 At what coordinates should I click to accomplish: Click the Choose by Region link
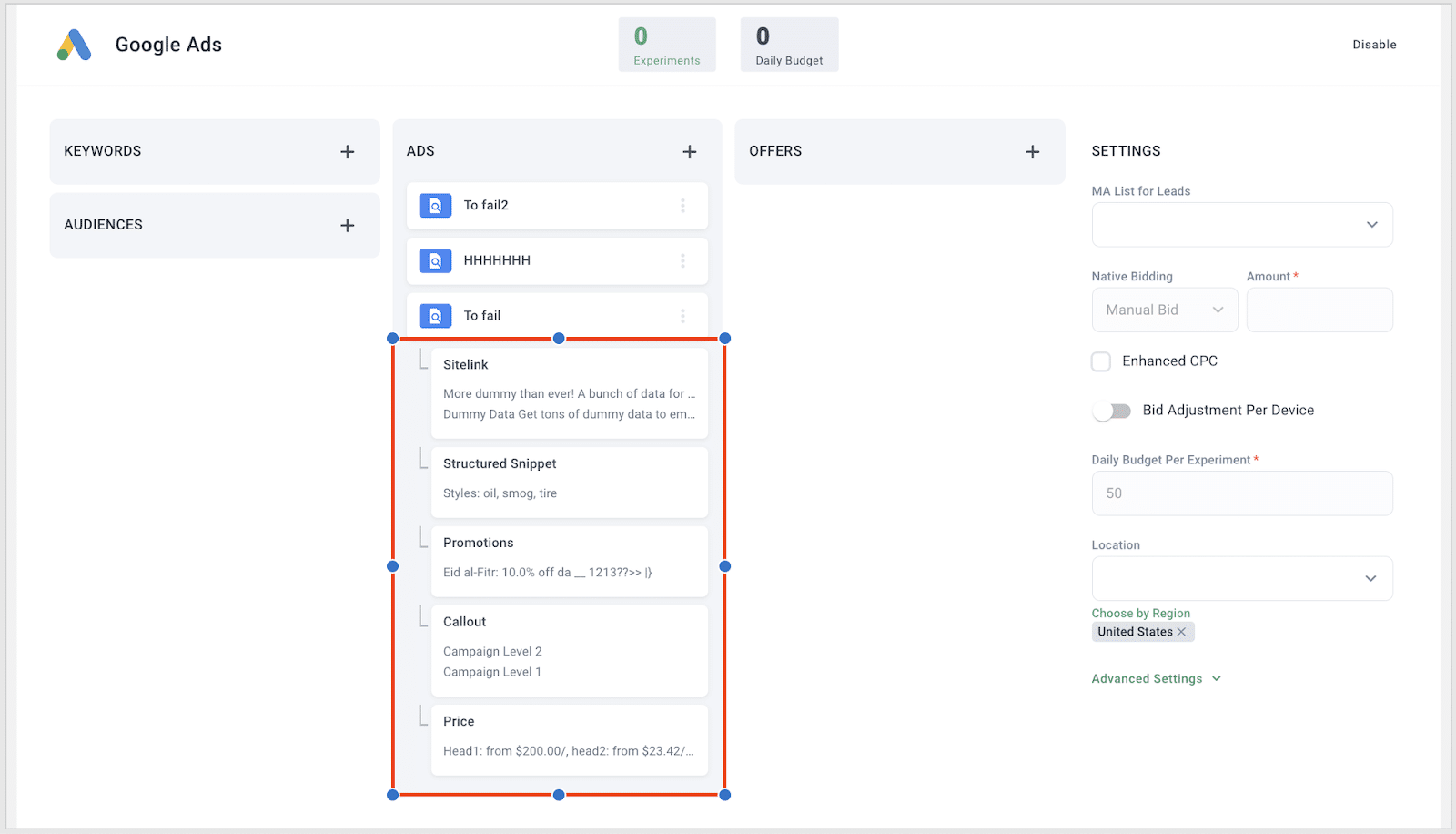coord(1141,614)
